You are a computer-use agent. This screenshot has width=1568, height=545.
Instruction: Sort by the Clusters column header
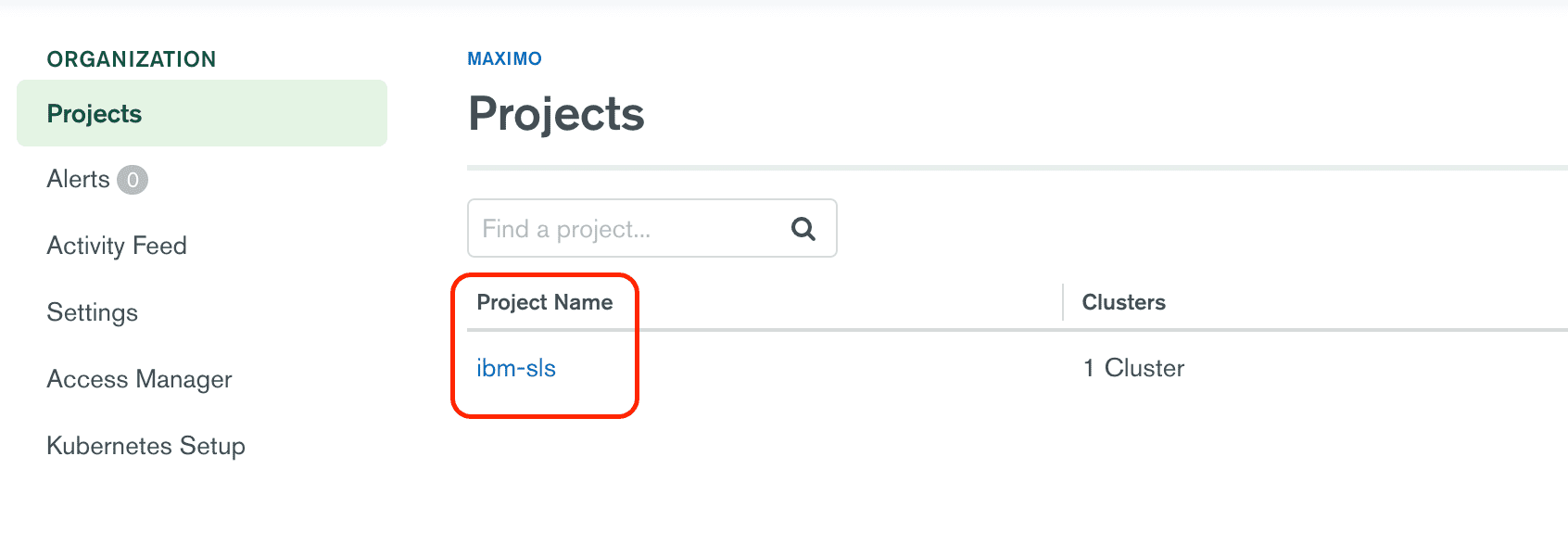(1124, 302)
